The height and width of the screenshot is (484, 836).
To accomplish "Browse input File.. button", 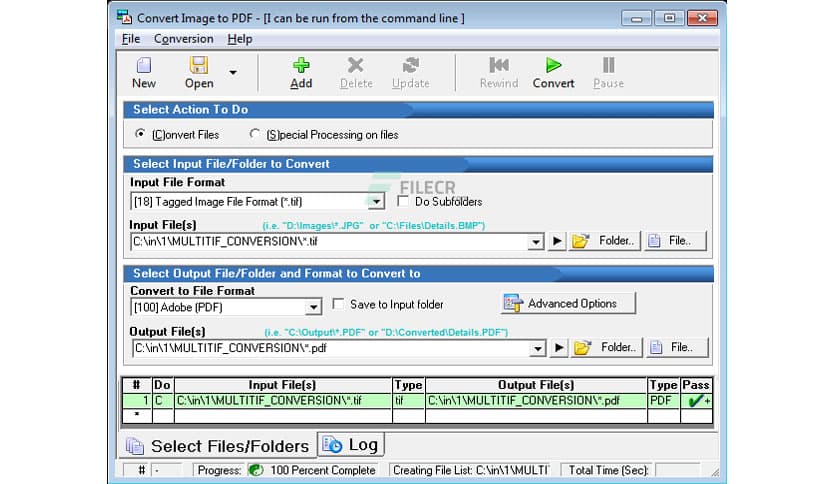I will pos(675,241).
